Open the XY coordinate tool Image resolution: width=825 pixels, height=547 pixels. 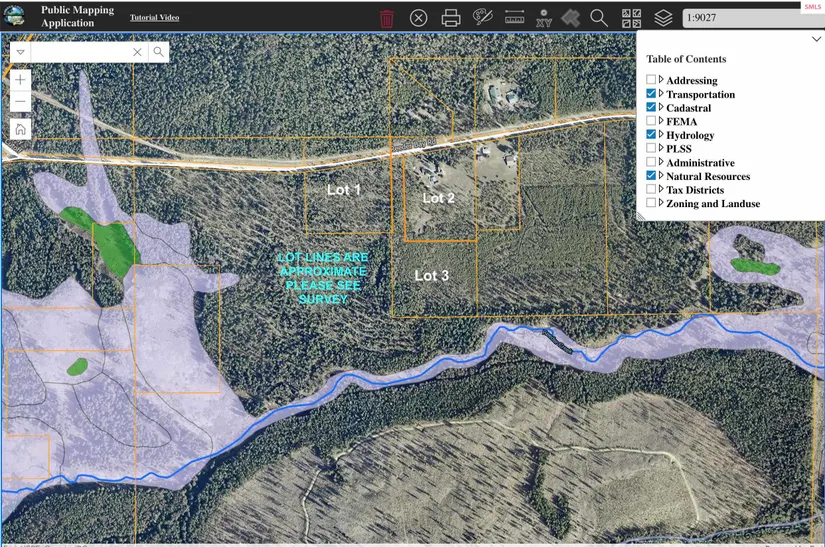tap(544, 18)
